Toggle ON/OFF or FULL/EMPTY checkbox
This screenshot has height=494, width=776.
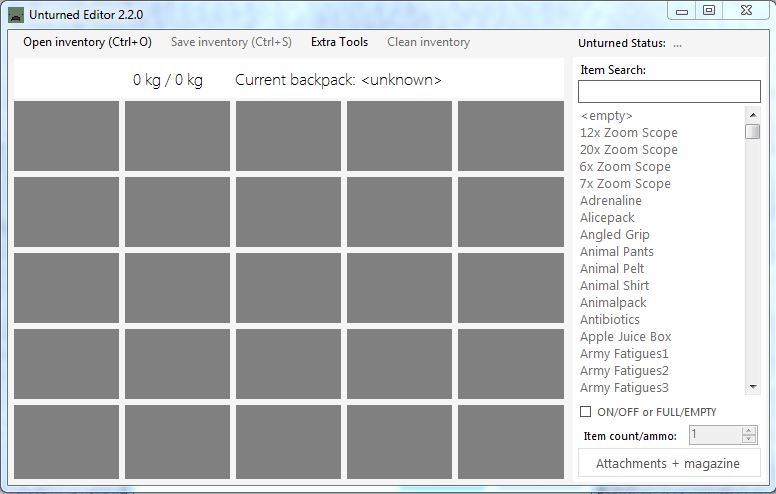(x=585, y=412)
